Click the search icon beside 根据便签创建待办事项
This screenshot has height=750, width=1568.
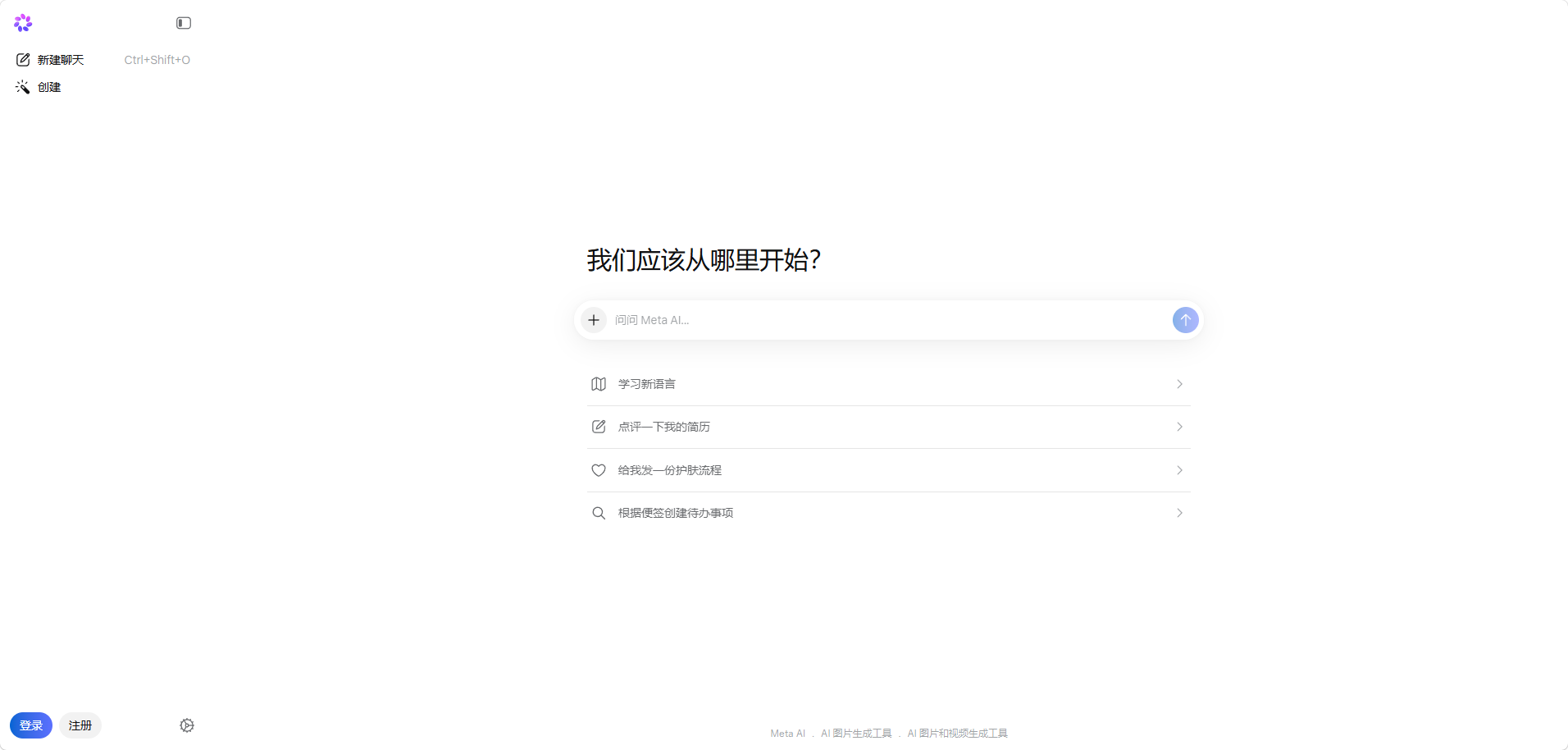599,513
